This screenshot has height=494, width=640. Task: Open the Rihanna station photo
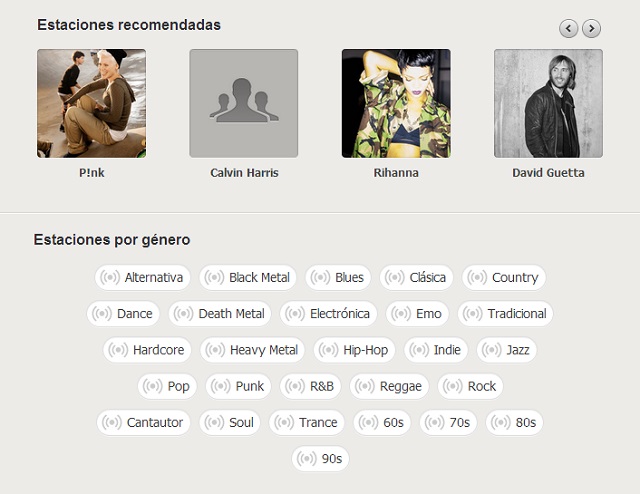(396, 103)
